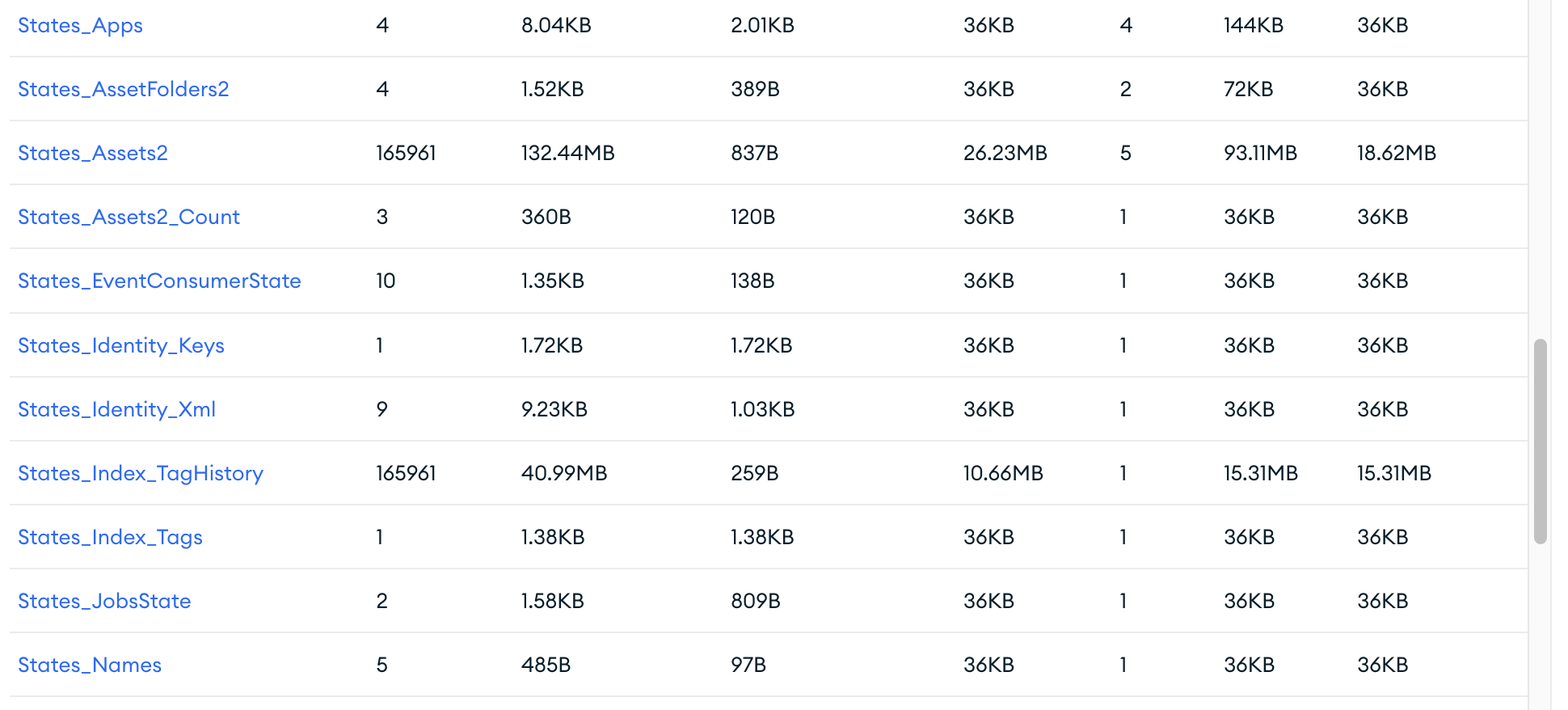Open the States_Index_Tags collection
The width and height of the screenshot is (1568, 710).
click(x=110, y=537)
